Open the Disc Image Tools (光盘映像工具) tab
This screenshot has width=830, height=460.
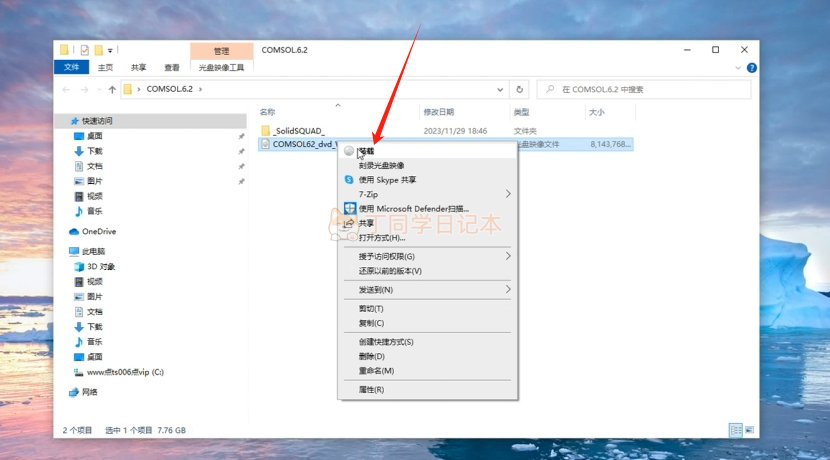tap(221, 67)
